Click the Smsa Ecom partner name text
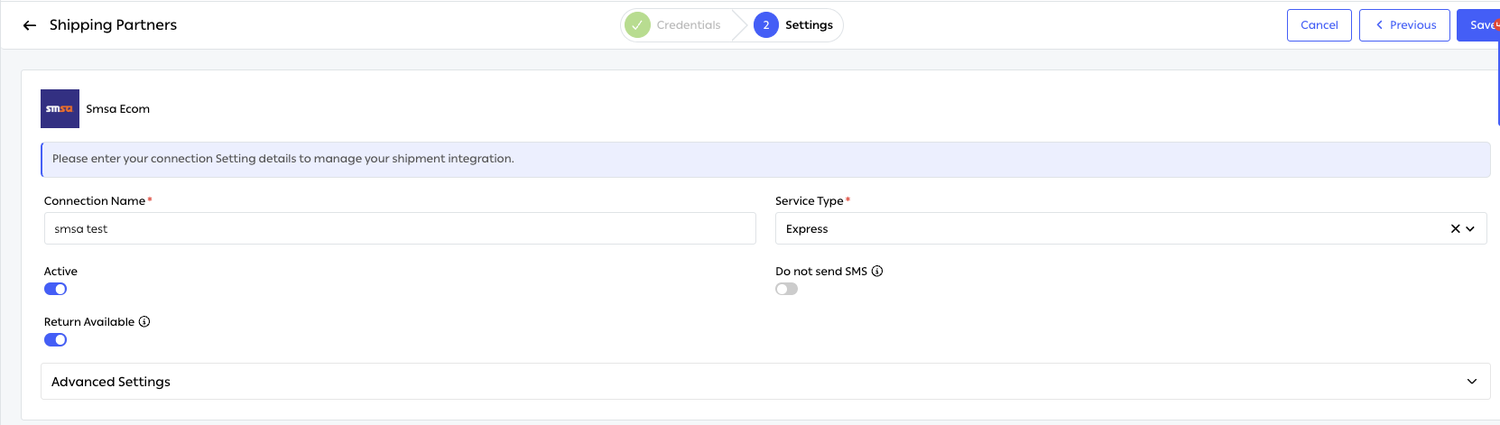The height and width of the screenshot is (425, 1500). [x=118, y=109]
